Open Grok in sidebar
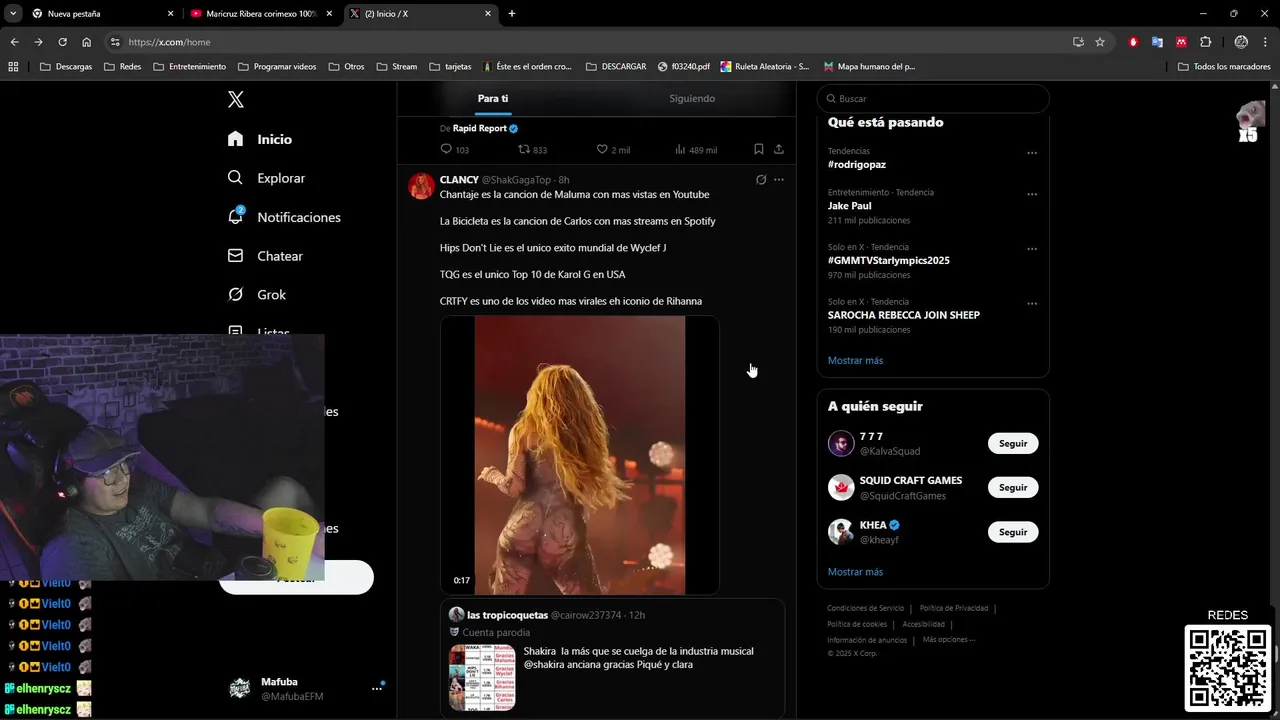The width and height of the screenshot is (1280, 720). click(x=257, y=295)
